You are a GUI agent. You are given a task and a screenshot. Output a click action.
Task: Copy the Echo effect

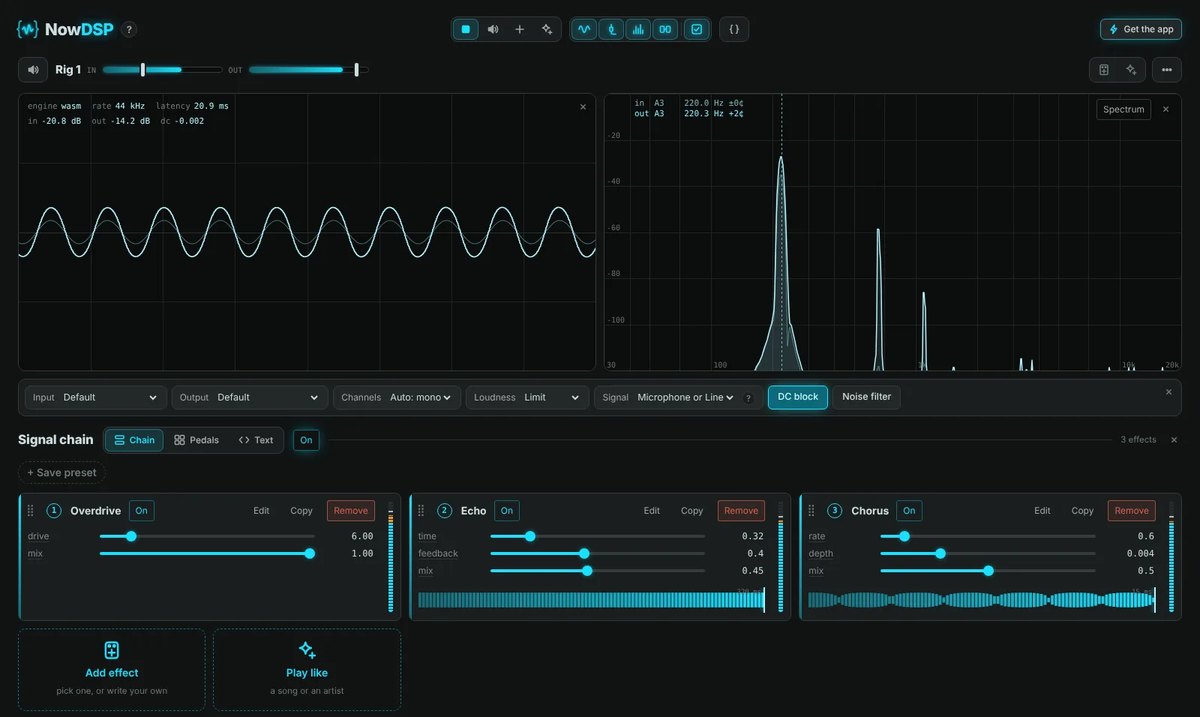[x=692, y=511]
